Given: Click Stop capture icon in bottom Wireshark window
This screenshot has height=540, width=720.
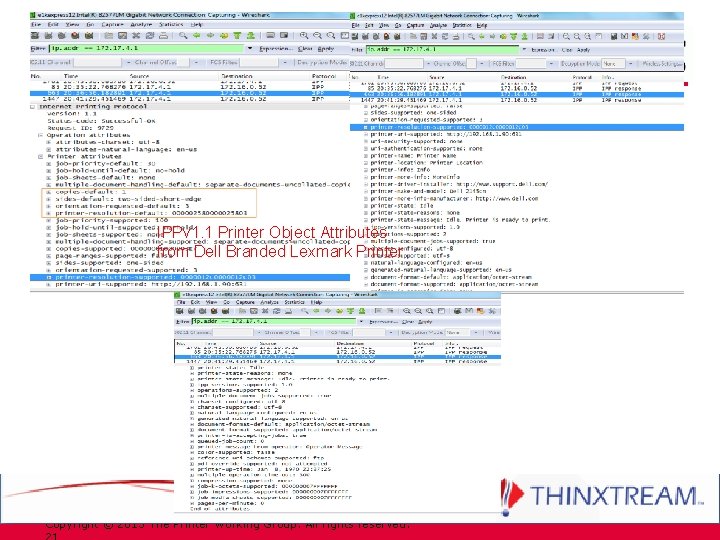Looking at the screenshot, I should (214, 311).
